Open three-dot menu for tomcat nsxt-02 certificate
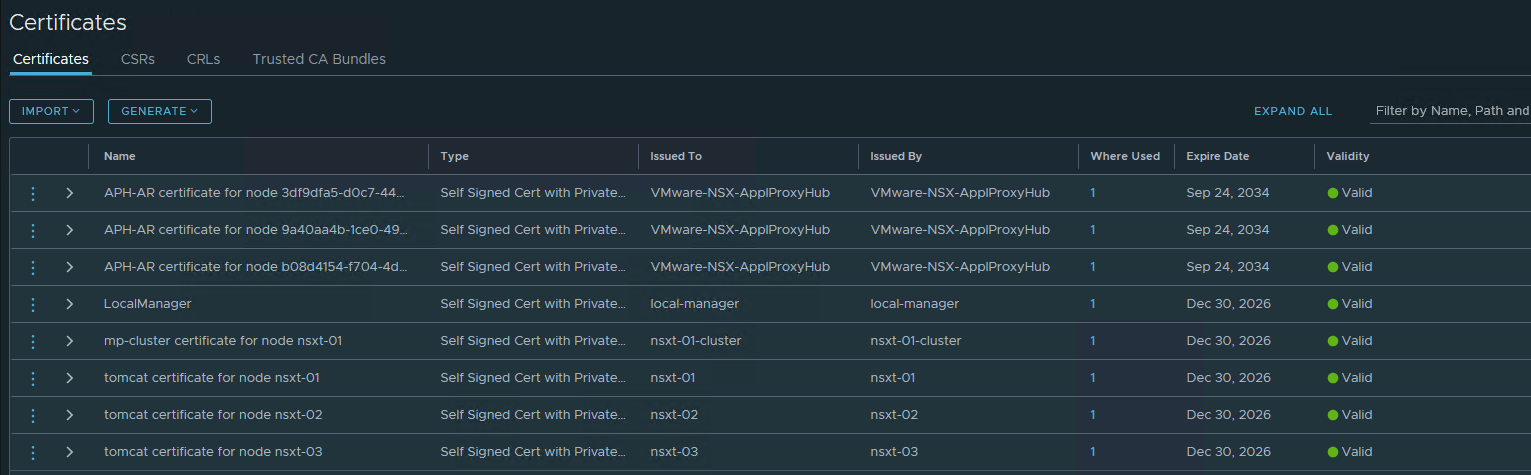The width and height of the screenshot is (1531, 475). 32,415
